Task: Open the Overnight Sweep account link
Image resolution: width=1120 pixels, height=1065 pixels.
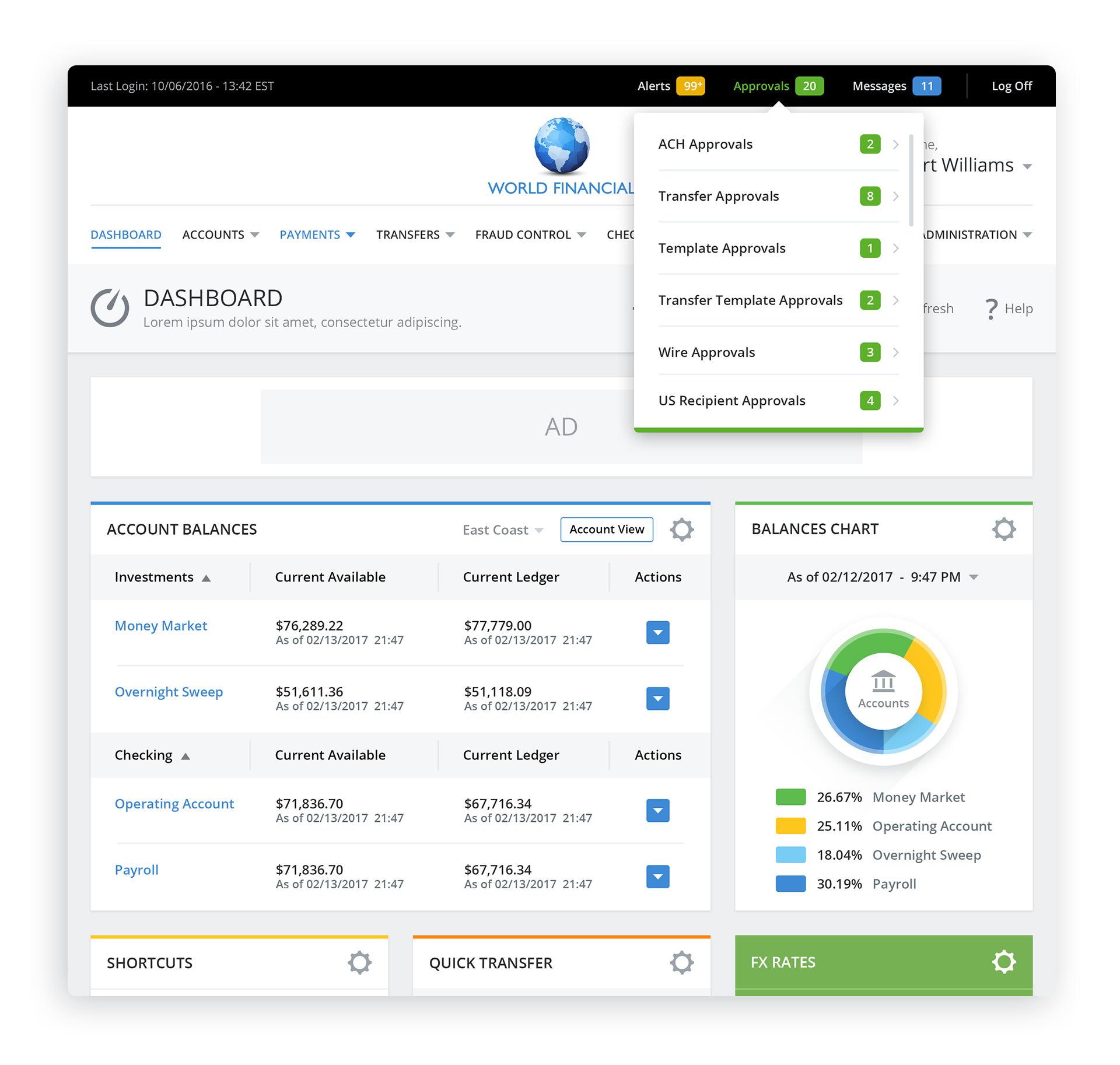Action: pos(169,692)
